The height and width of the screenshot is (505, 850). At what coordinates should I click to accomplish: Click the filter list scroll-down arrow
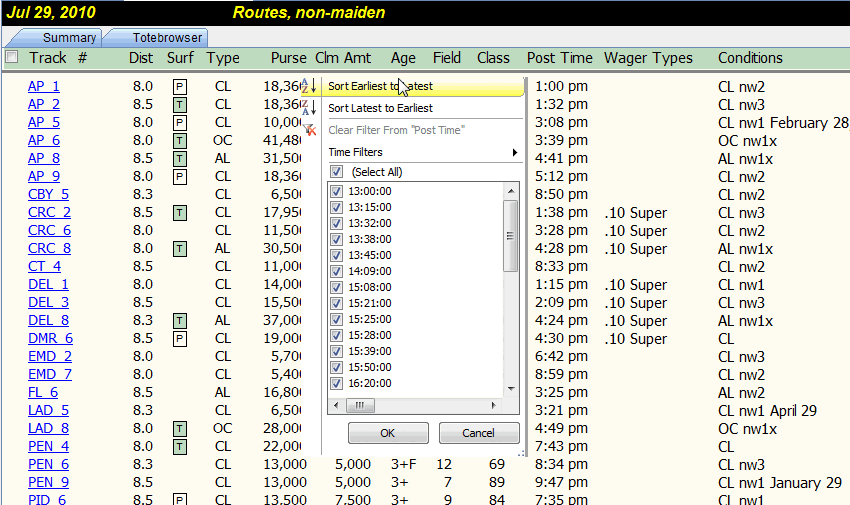pos(511,389)
